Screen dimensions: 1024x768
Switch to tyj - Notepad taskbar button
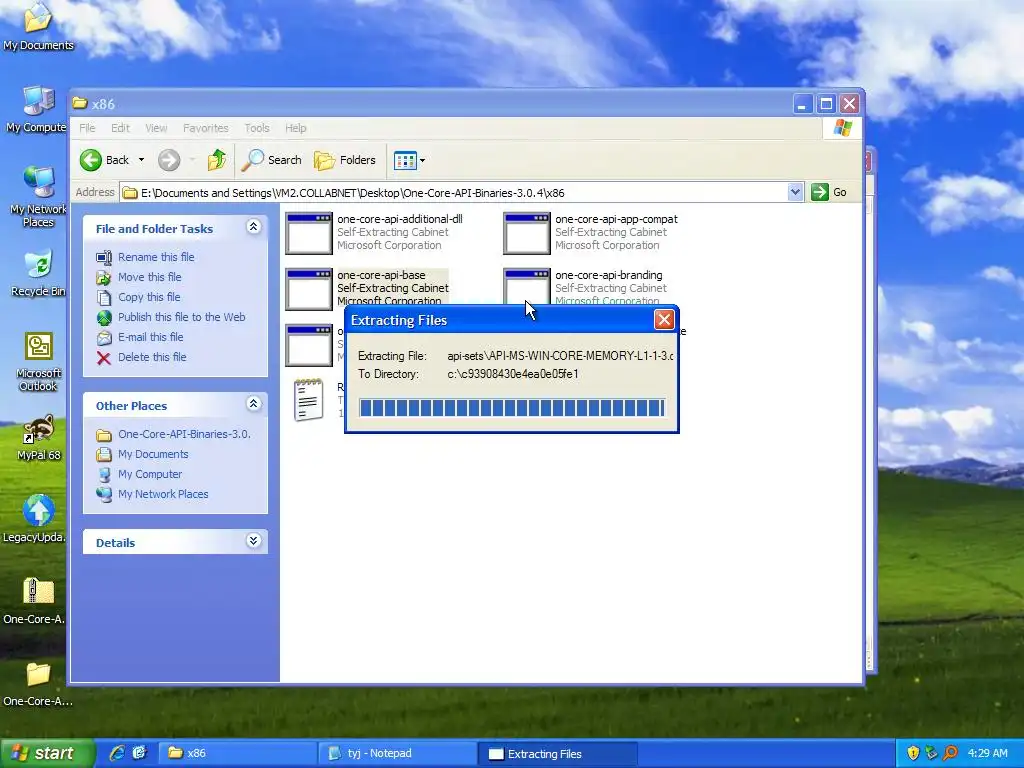click(398, 754)
